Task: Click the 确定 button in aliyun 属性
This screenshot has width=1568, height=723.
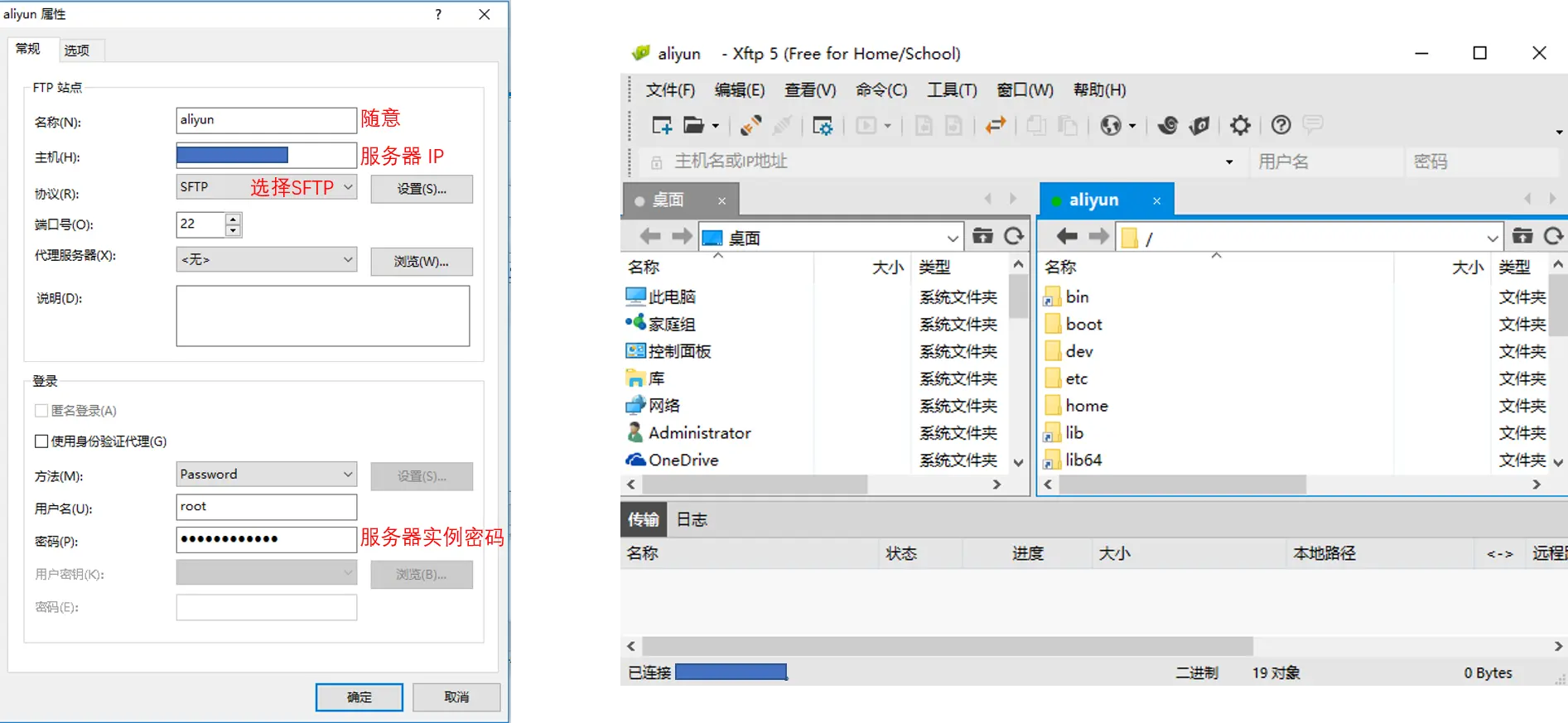Action: point(359,697)
